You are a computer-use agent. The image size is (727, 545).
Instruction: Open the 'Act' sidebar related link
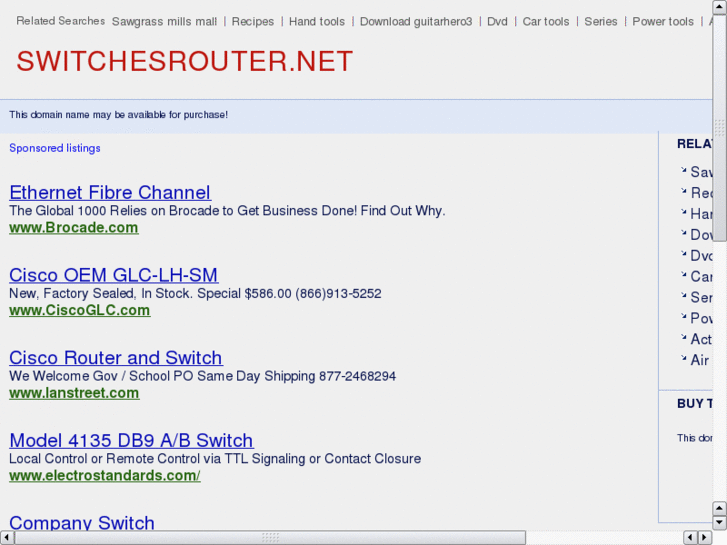pyautogui.click(x=701, y=339)
